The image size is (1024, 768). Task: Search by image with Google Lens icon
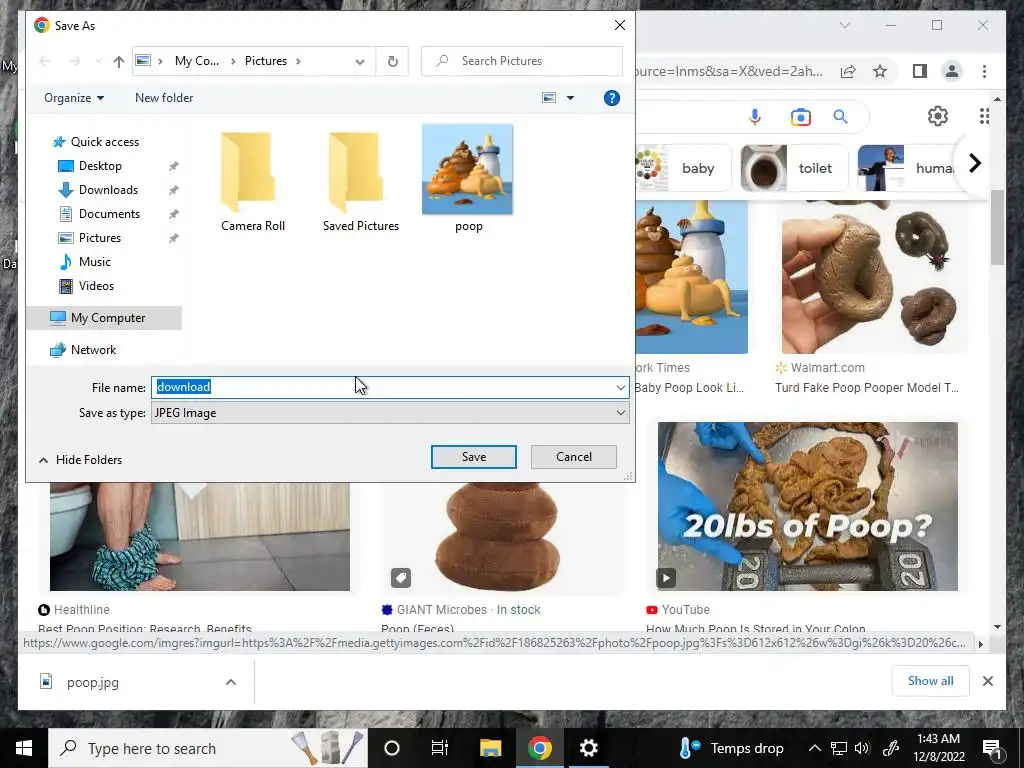801,117
